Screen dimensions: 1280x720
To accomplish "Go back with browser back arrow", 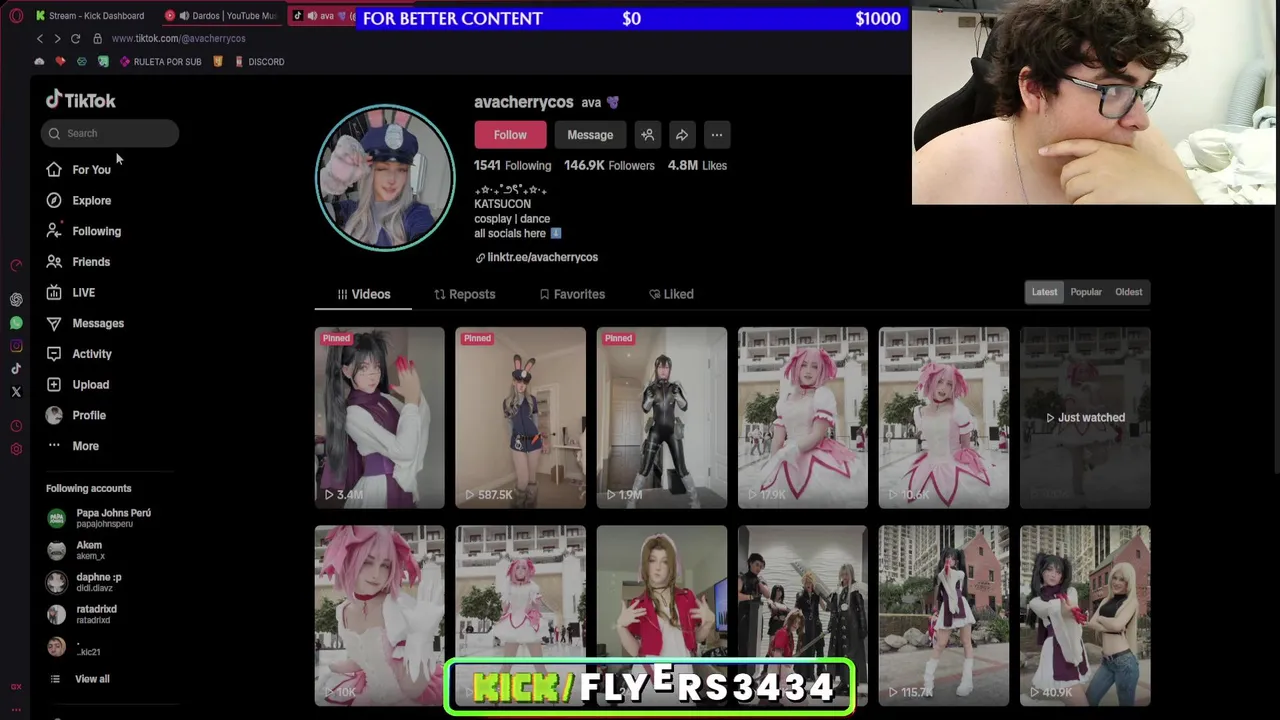I will (x=40, y=38).
